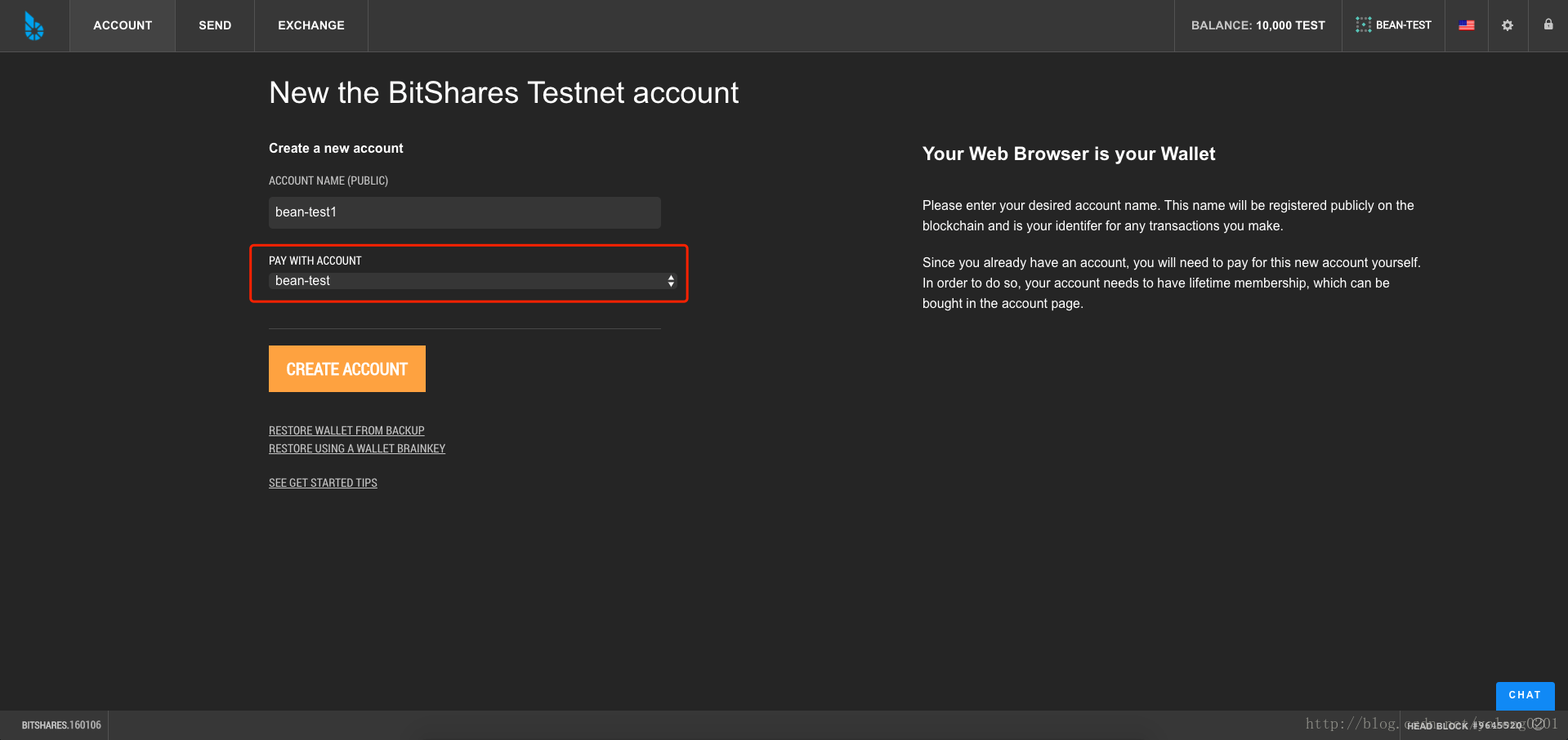1568x740 pixels.
Task: Open Restore Wallet From Backup link
Action: (x=346, y=430)
